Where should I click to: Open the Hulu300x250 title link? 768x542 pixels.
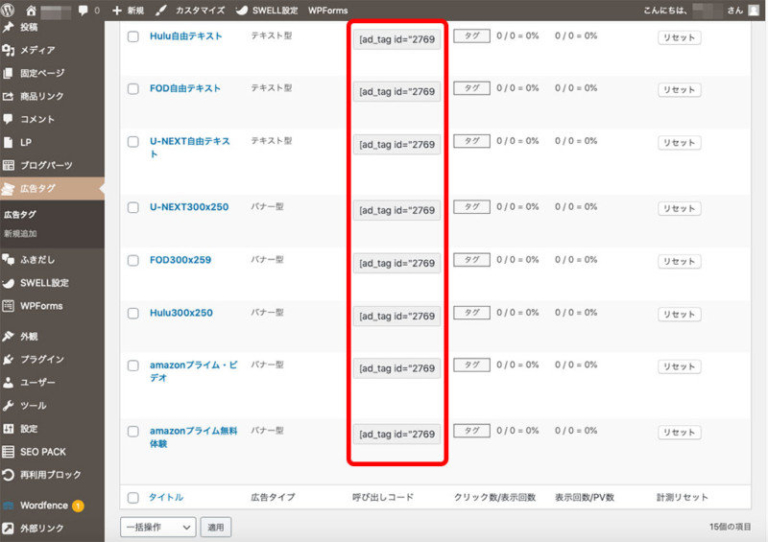click(181, 313)
